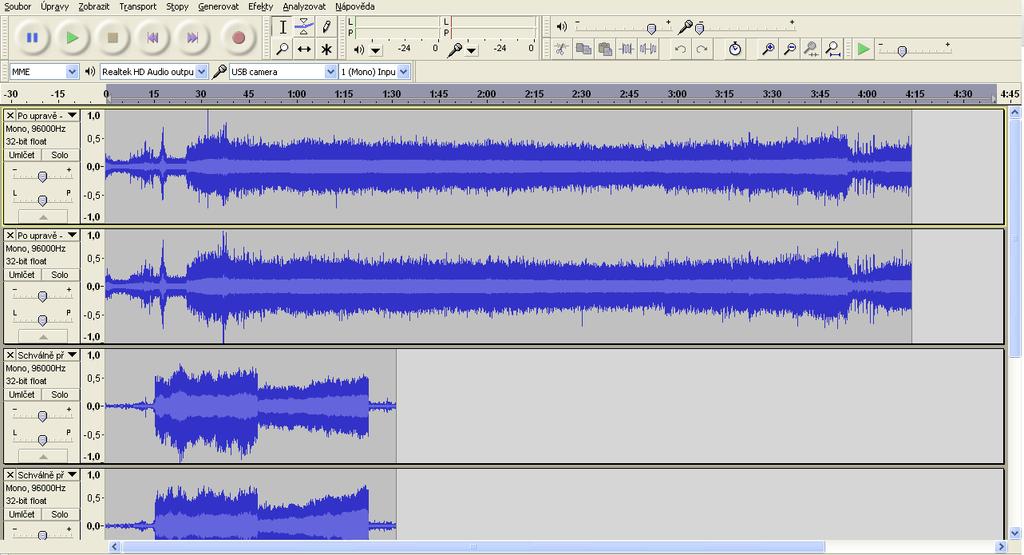Select the Draw pencil tool

click(x=326, y=27)
